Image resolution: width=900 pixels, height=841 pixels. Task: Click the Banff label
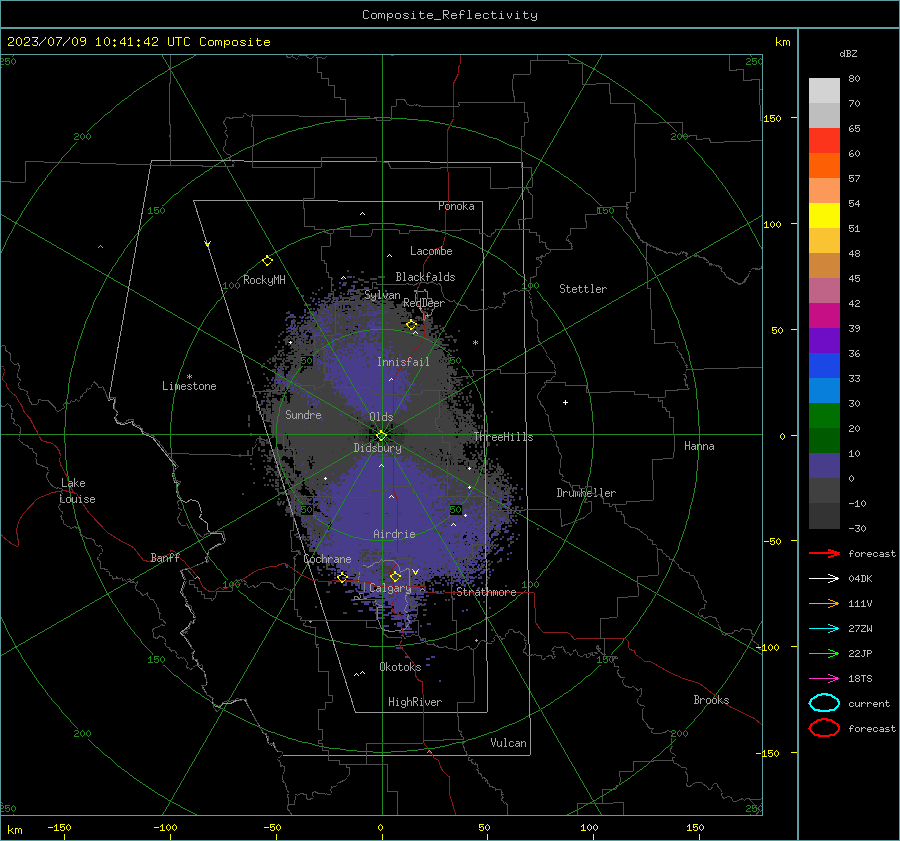[x=165, y=557]
